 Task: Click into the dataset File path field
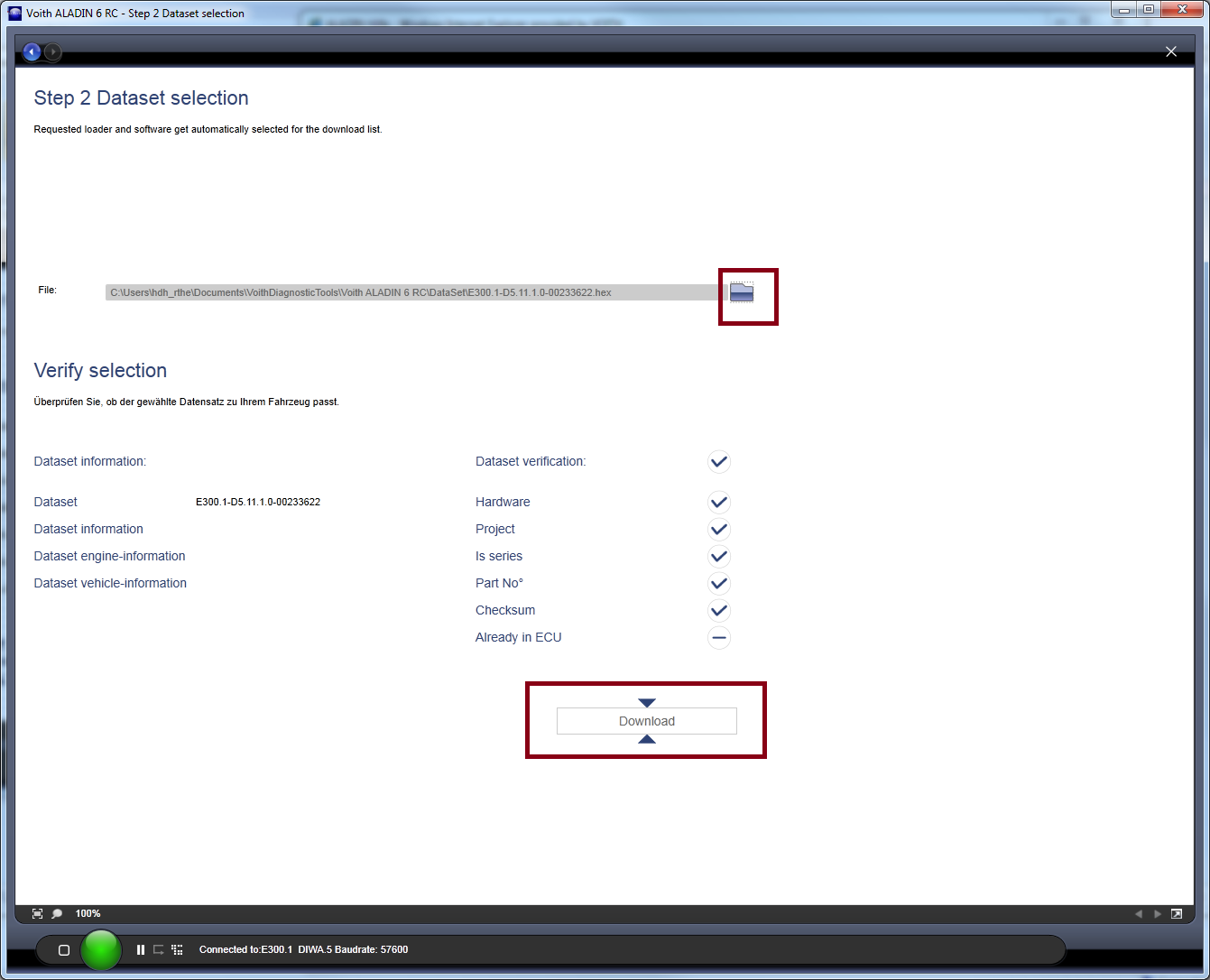pyautogui.click(x=416, y=292)
